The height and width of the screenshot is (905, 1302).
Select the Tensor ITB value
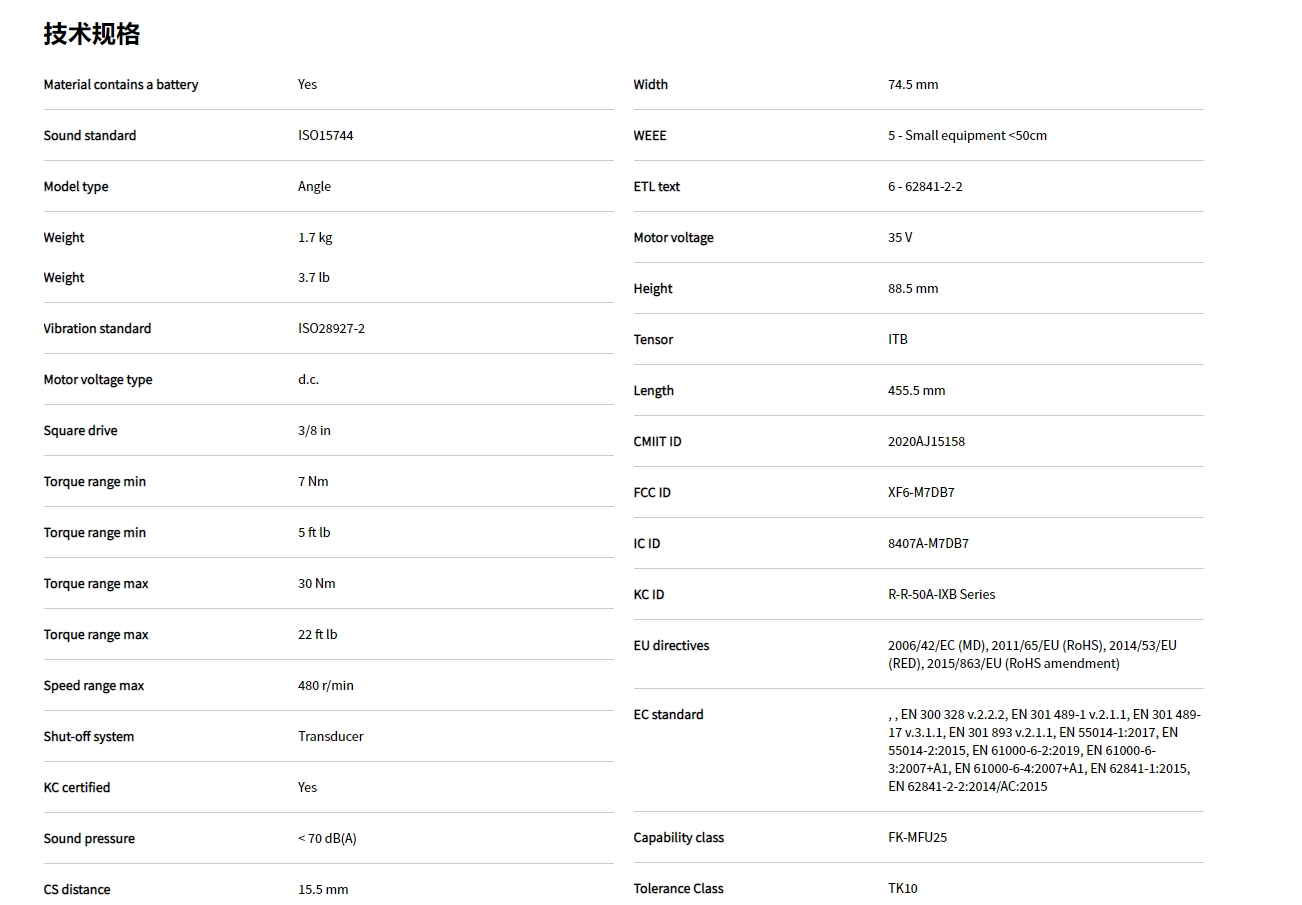897,340
